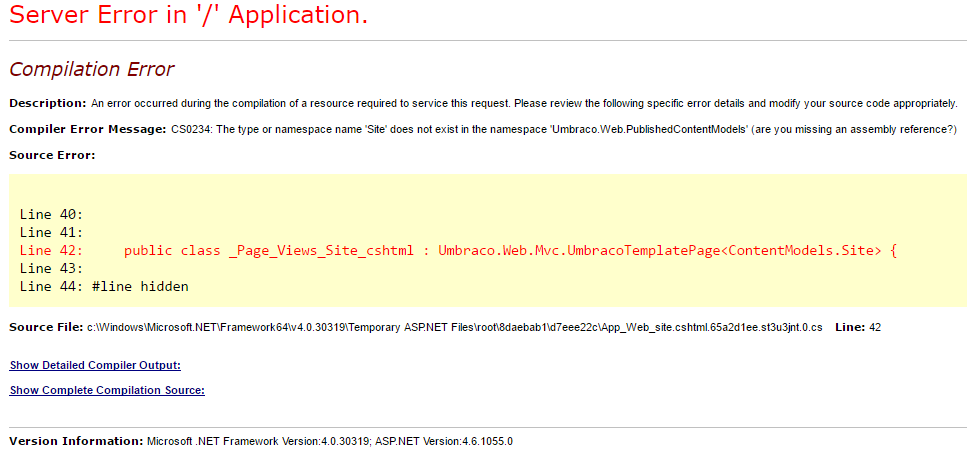Open the Show Complete Compilation Source link
The height and width of the screenshot is (455, 967).
pyautogui.click(x=107, y=390)
